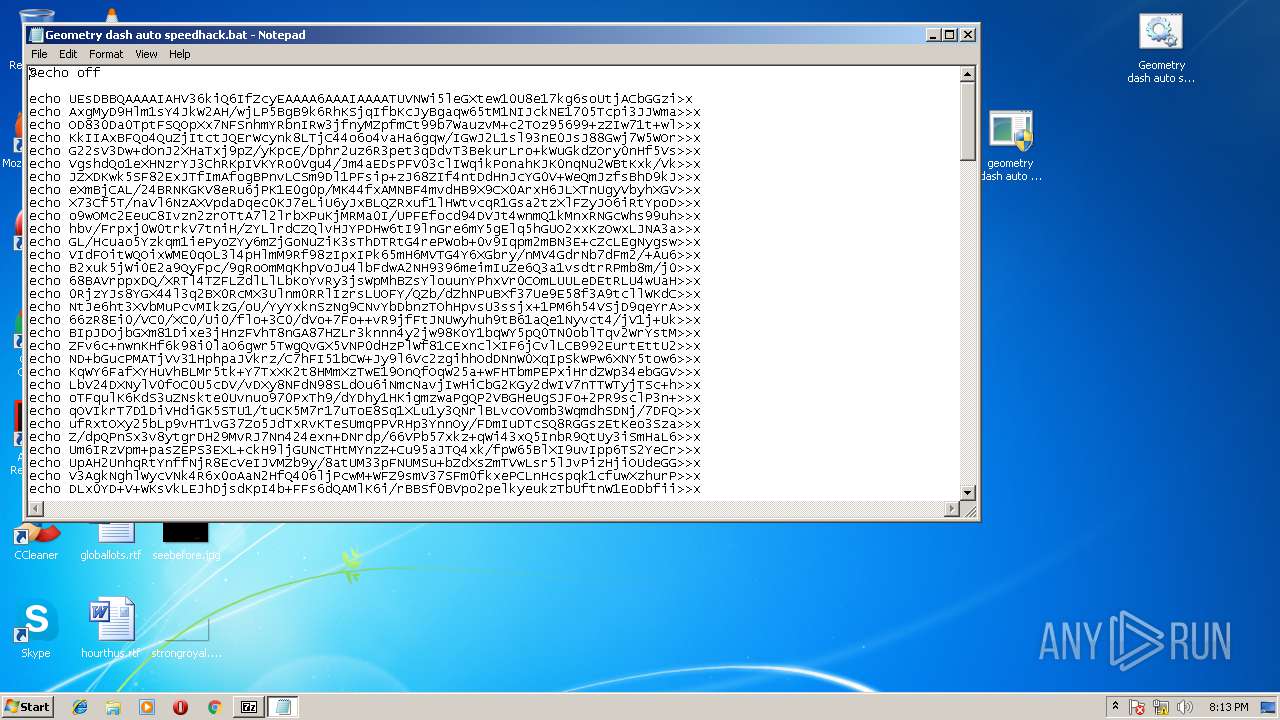Image resolution: width=1280 pixels, height=720 pixels.
Task: Select the CCleaner desktop shortcut
Action: [x=36, y=541]
